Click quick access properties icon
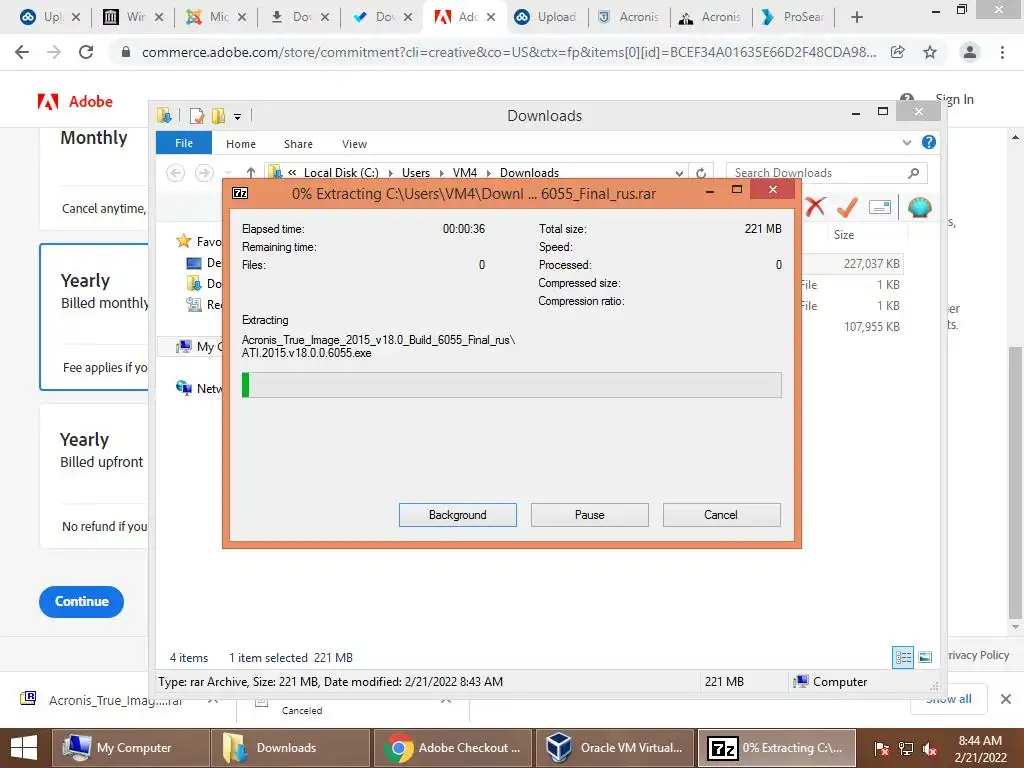The width and height of the screenshot is (1024, 768). (x=196, y=116)
